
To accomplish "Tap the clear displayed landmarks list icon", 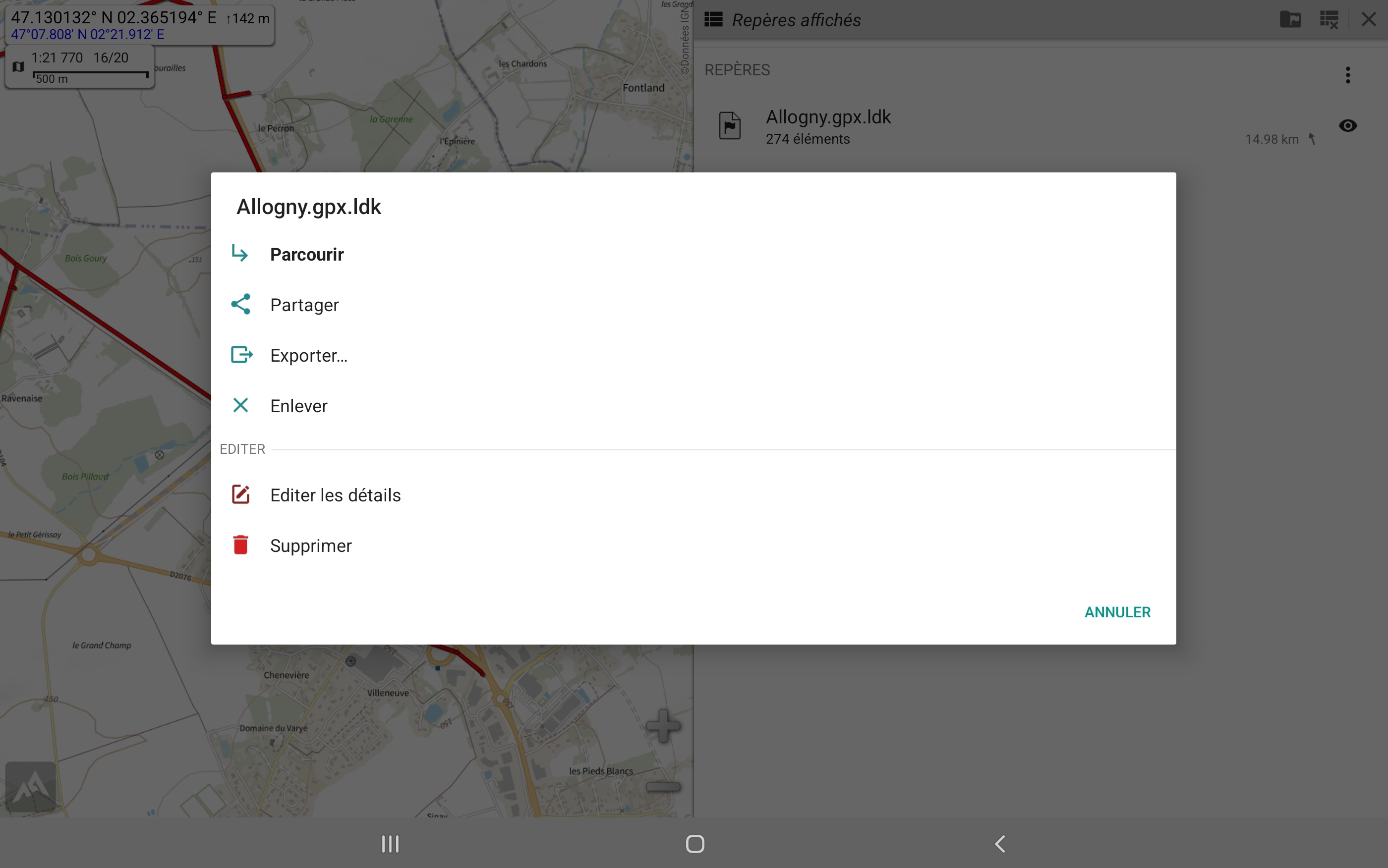I will click(x=1329, y=19).
